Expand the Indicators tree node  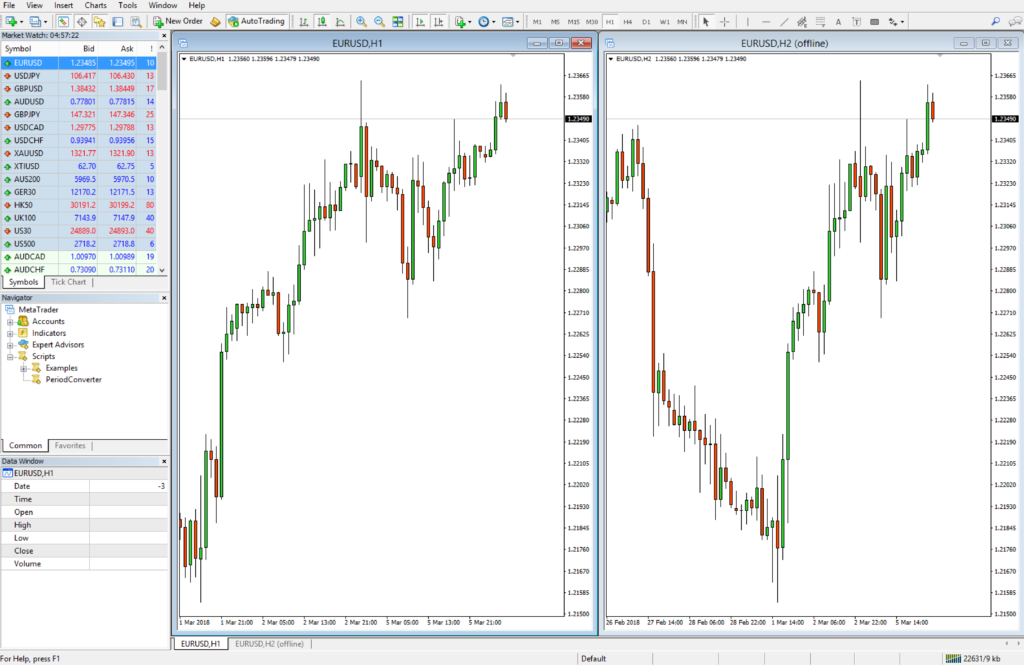[10, 334]
